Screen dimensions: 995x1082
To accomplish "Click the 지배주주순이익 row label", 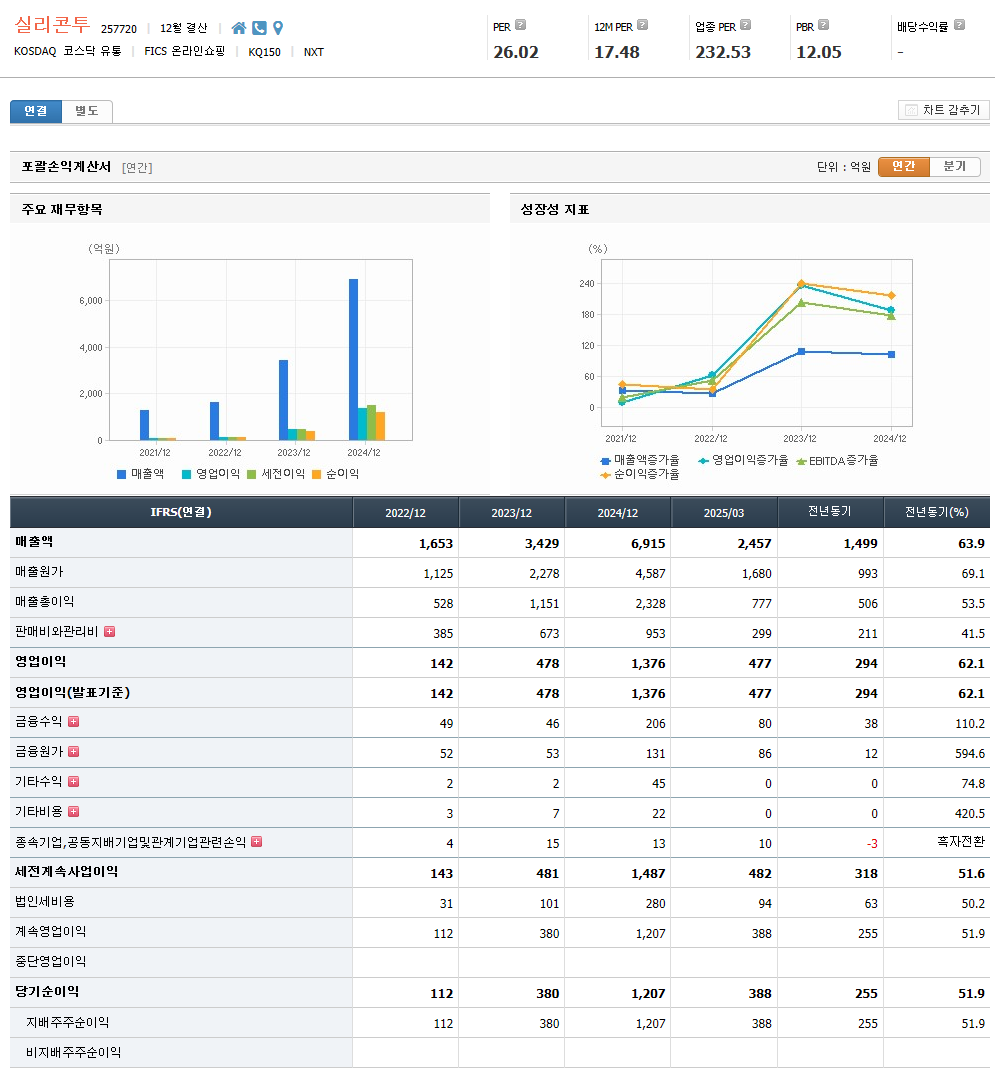I will point(68,1023).
